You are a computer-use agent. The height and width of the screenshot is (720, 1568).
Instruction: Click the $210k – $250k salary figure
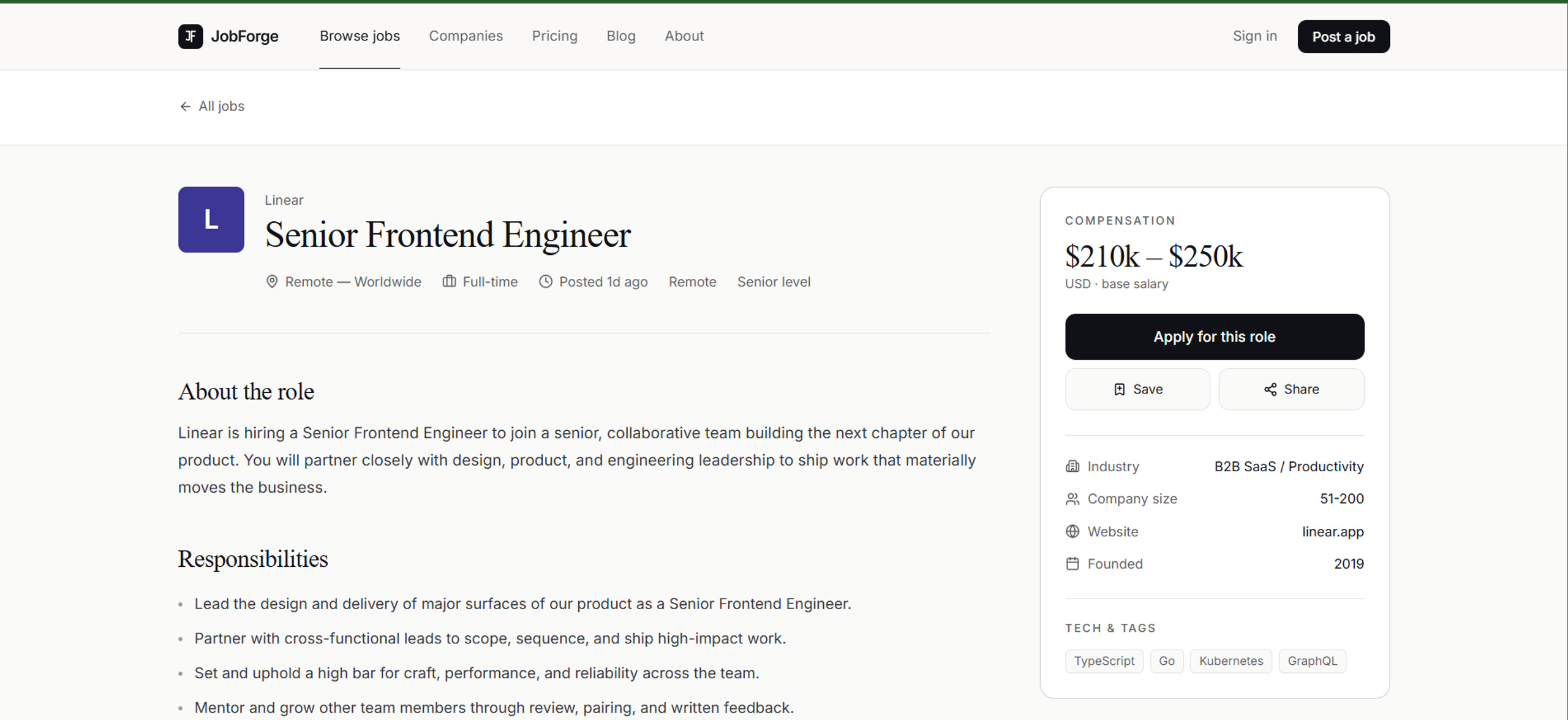pyautogui.click(x=1154, y=256)
